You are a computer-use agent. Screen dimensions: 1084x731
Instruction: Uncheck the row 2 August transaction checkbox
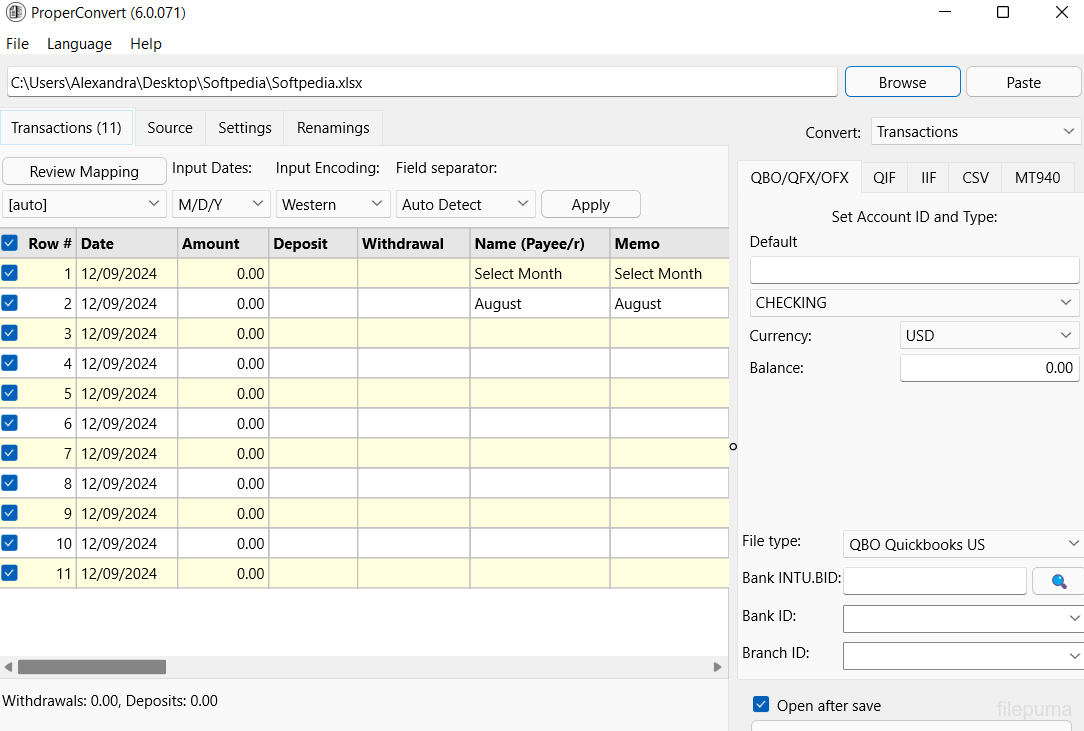tap(10, 303)
